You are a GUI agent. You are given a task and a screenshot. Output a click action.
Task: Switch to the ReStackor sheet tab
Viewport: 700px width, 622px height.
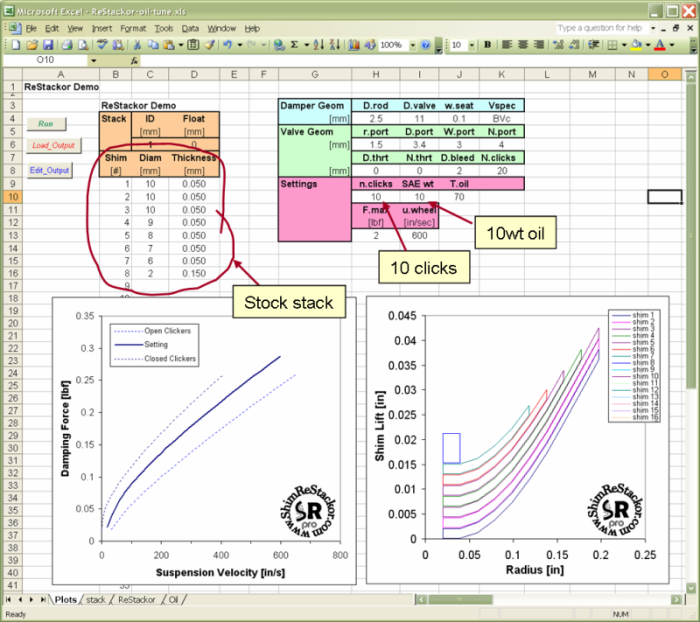(136, 600)
